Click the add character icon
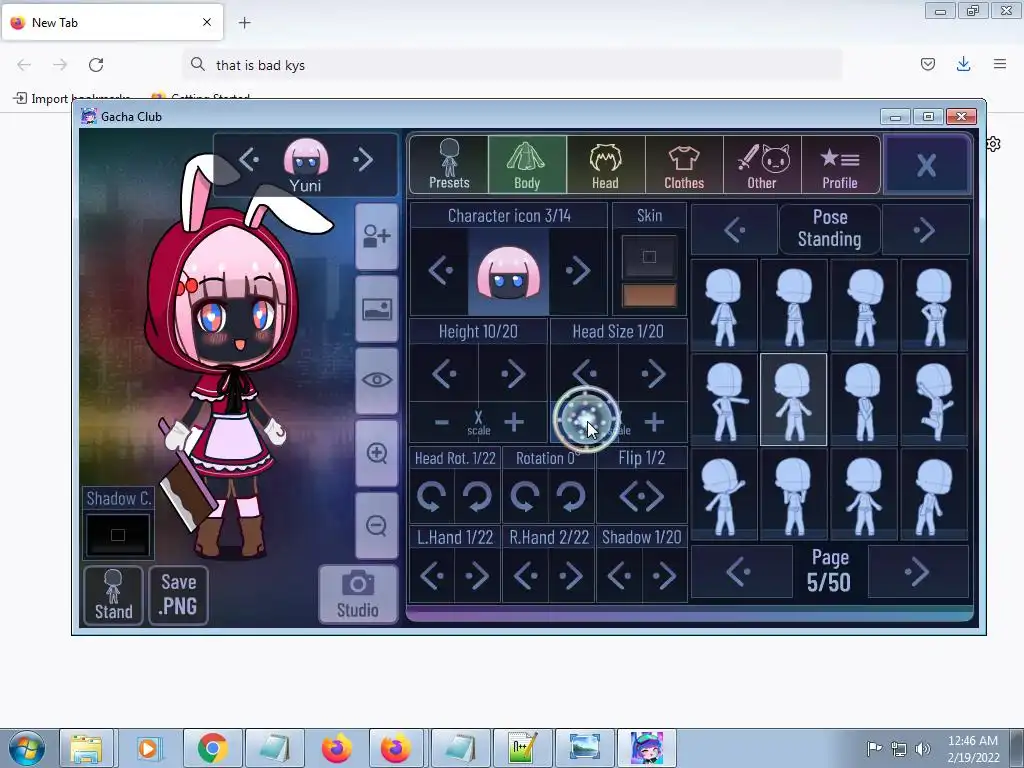The width and height of the screenshot is (1024, 768). click(x=377, y=236)
